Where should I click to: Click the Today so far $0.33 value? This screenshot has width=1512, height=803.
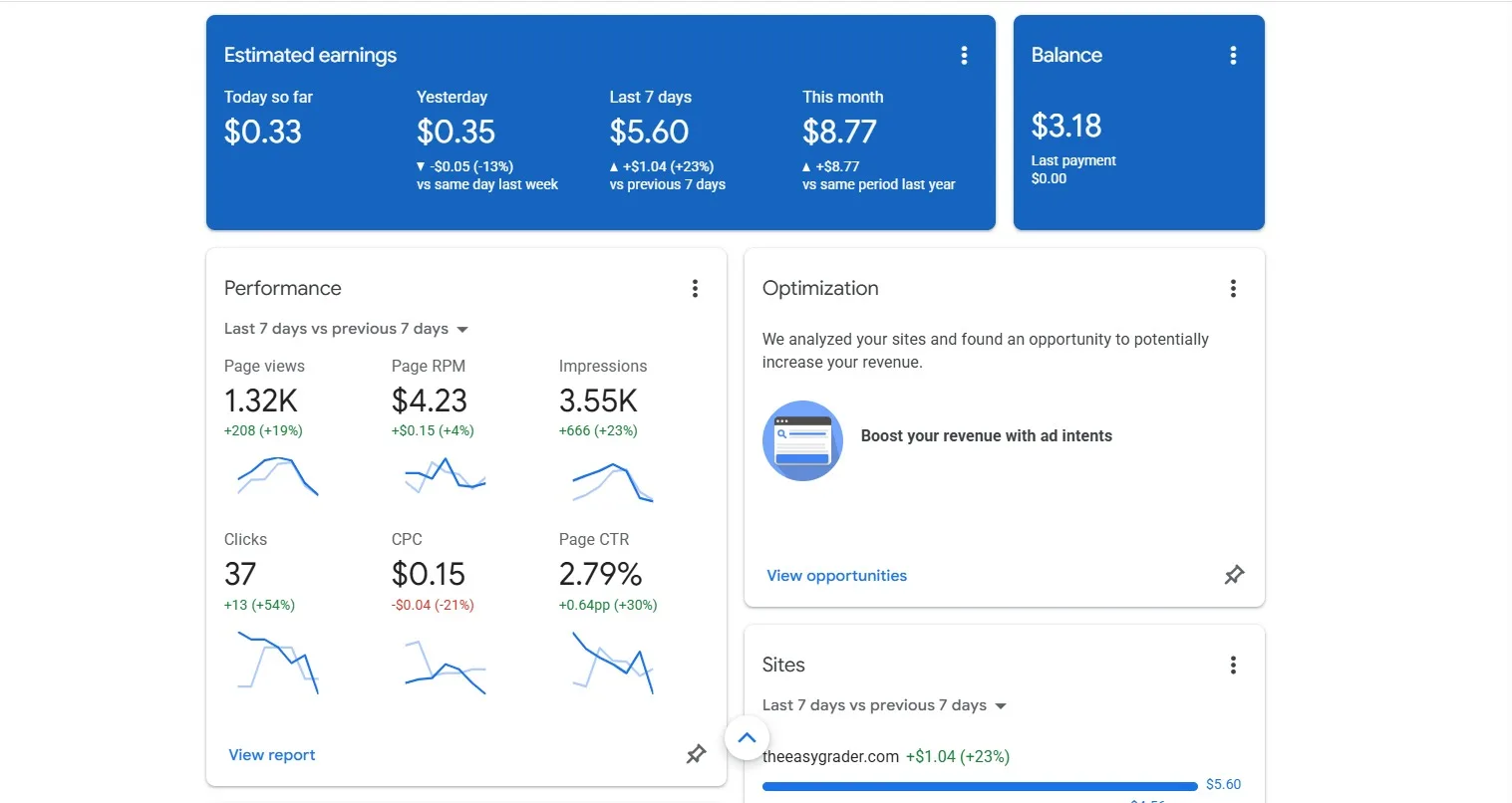(263, 132)
